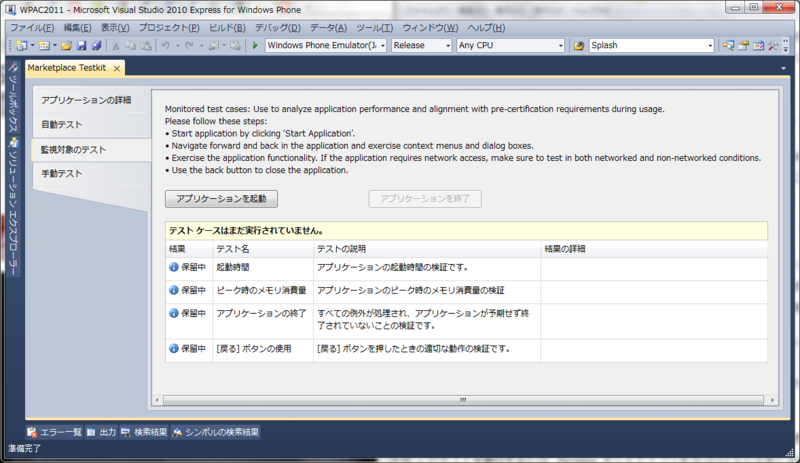800x463 pixels.
Task: Click the Object Browser toolbar icon
Action: (x=759, y=45)
